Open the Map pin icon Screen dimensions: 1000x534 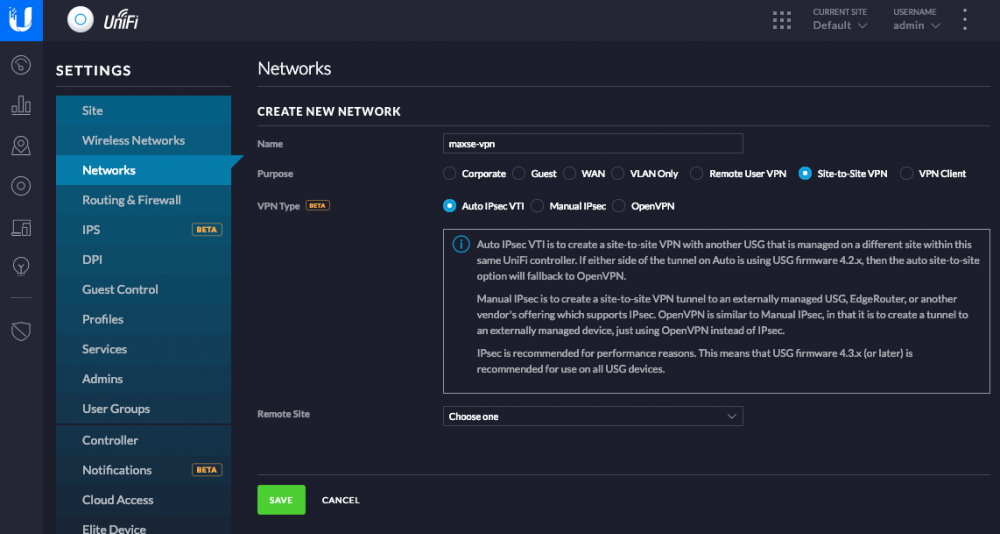click(x=21, y=146)
